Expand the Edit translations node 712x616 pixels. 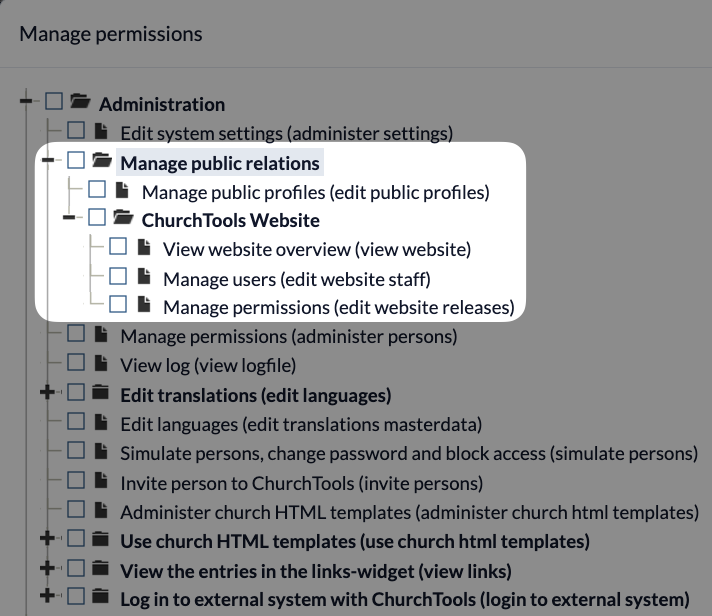pyautogui.click(x=47, y=394)
